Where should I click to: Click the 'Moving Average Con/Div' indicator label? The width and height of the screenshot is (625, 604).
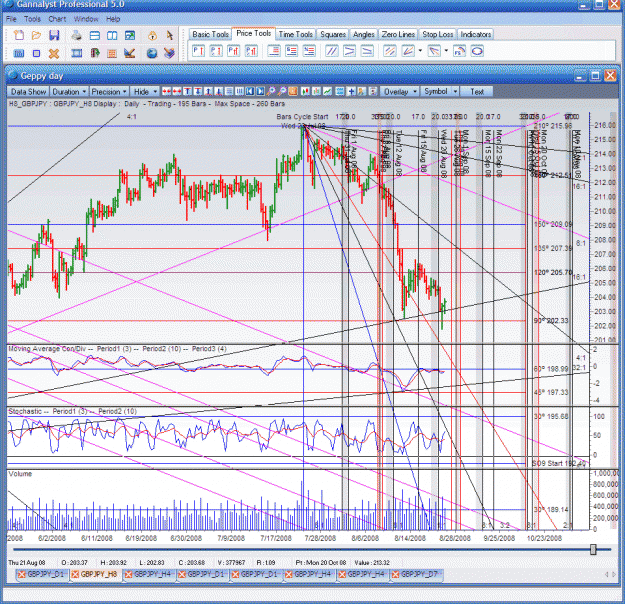117,349
